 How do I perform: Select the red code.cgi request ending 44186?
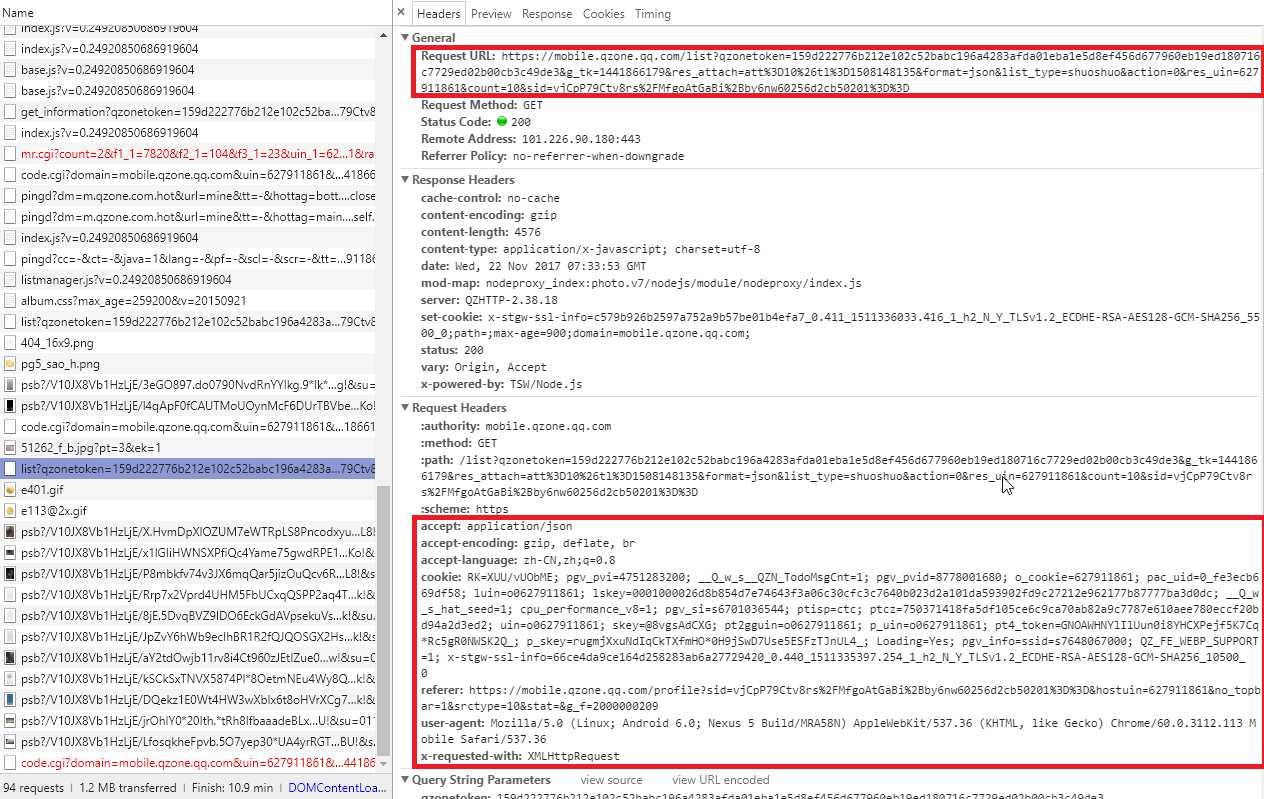click(x=188, y=763)
